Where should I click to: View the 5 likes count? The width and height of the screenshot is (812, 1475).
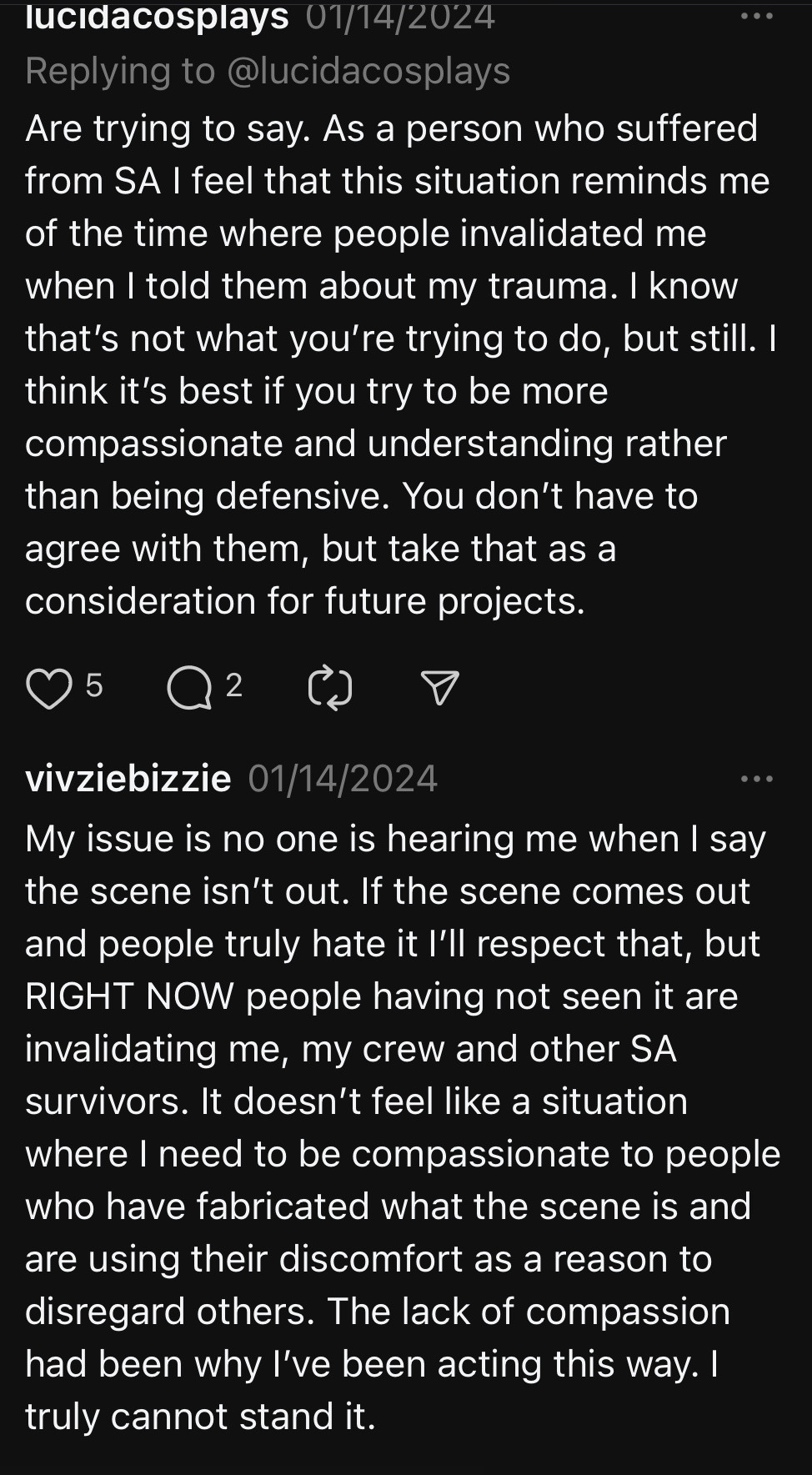click(94, 685)
